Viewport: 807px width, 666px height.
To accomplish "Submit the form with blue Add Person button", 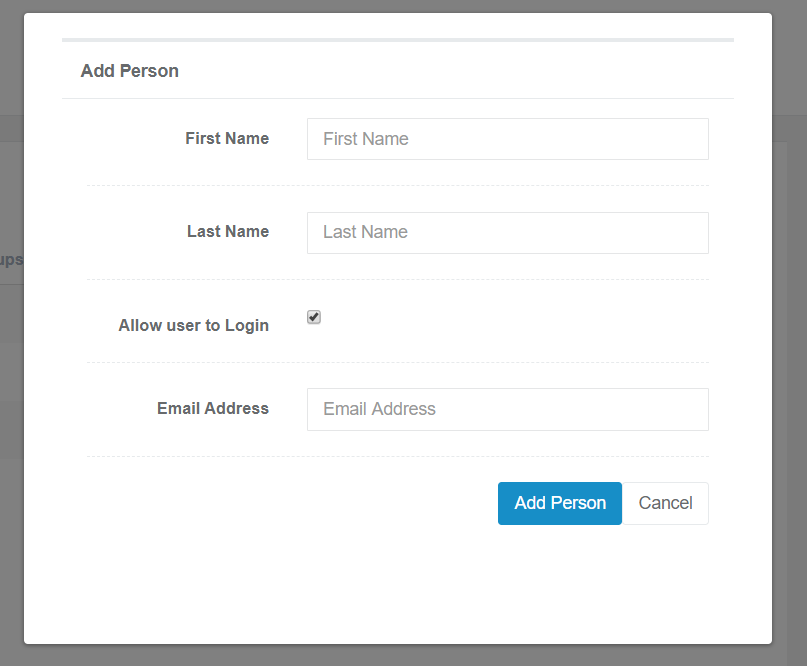I will tap(559, 503).
